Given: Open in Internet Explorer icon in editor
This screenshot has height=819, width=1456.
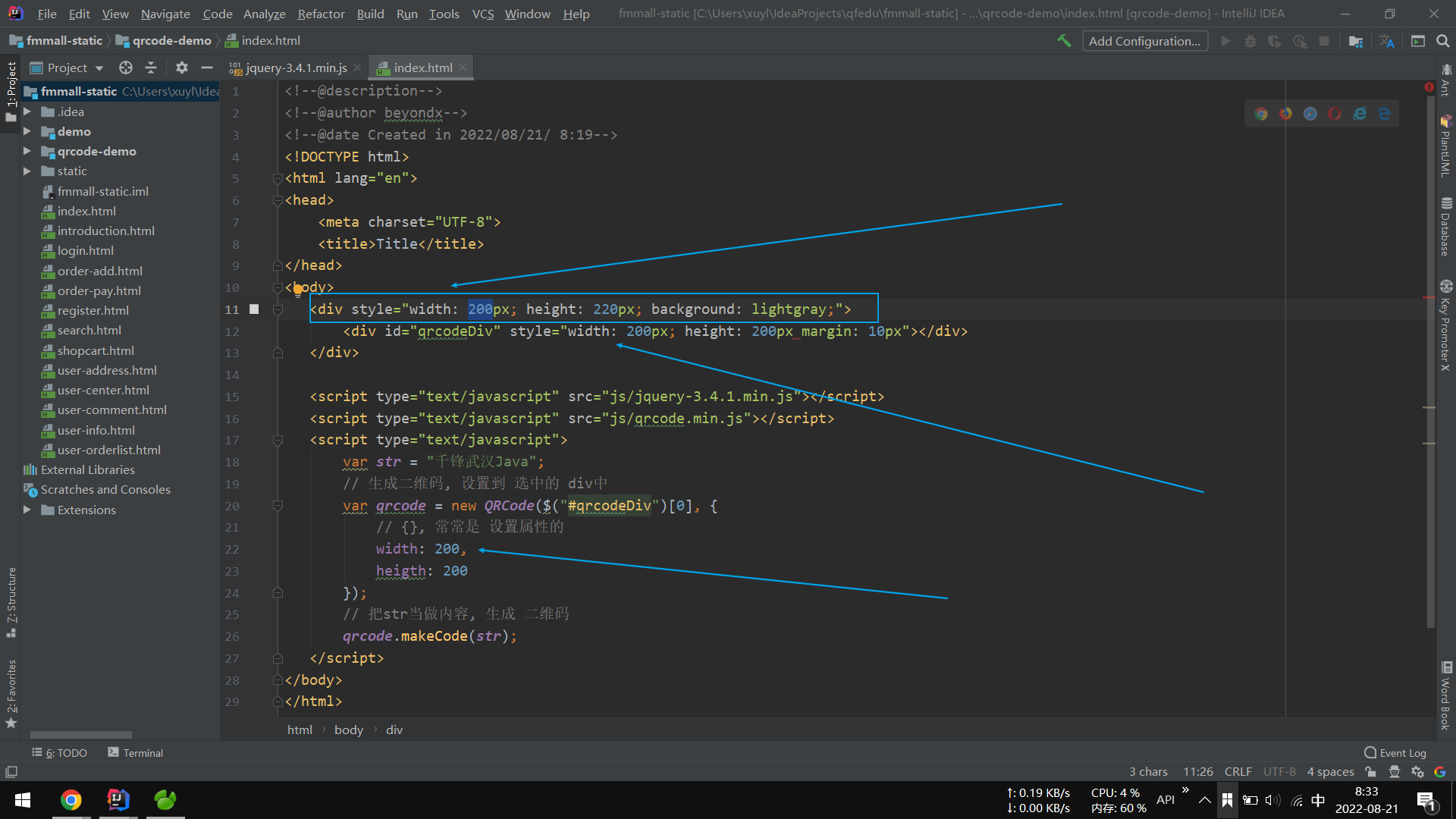Looking at the screenshot, I should click(x=1360, y=114).
